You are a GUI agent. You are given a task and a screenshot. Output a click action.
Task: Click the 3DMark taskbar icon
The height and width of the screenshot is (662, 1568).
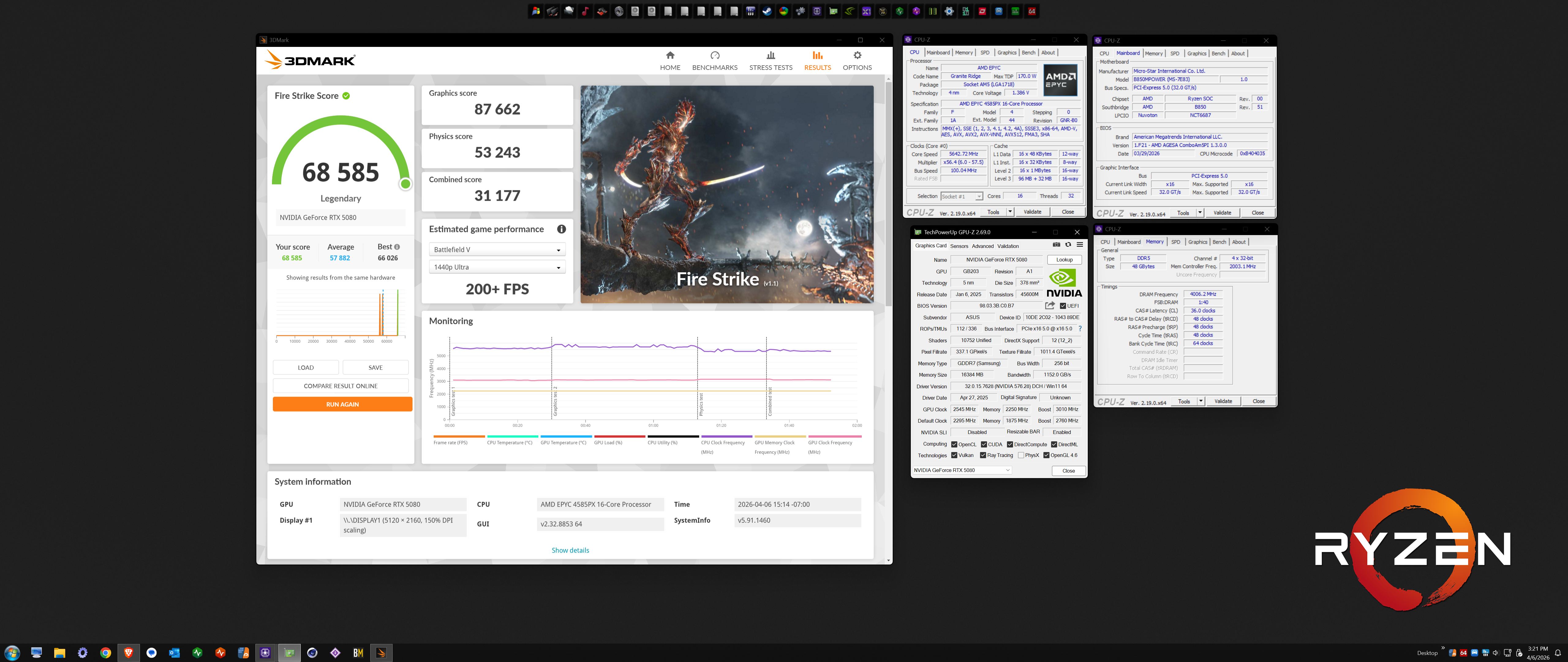381,653
